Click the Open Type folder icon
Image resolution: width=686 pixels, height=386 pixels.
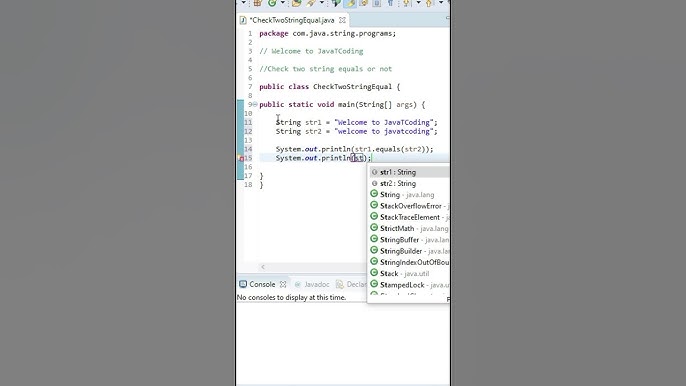click(297, 3)
